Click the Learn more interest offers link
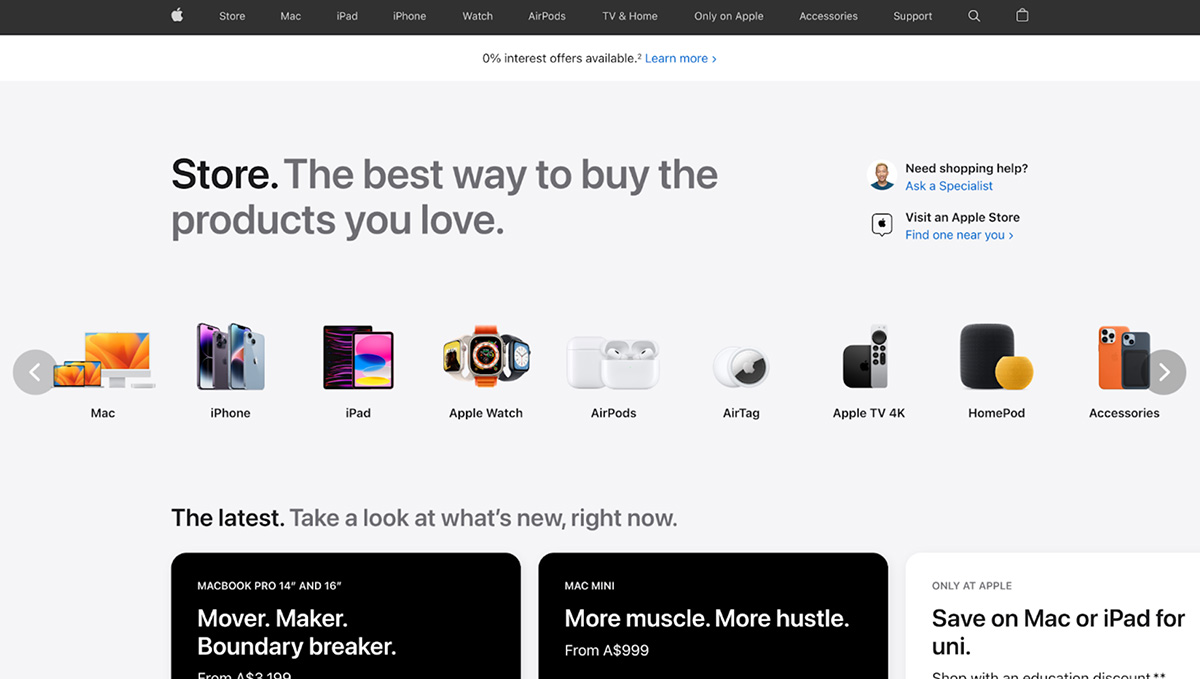Viewport: 1200px width, 679px height. click(x=681, y=59)
